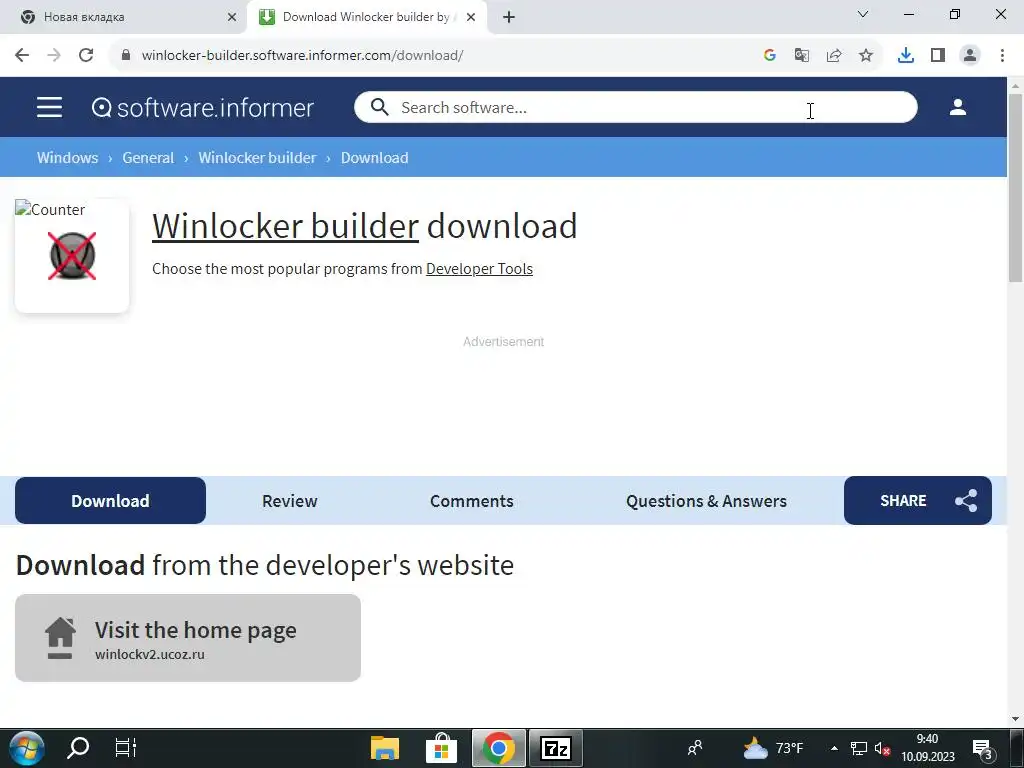
Task: Open 7-Zip from the taskbar
Action: click(x=556, y=748)
